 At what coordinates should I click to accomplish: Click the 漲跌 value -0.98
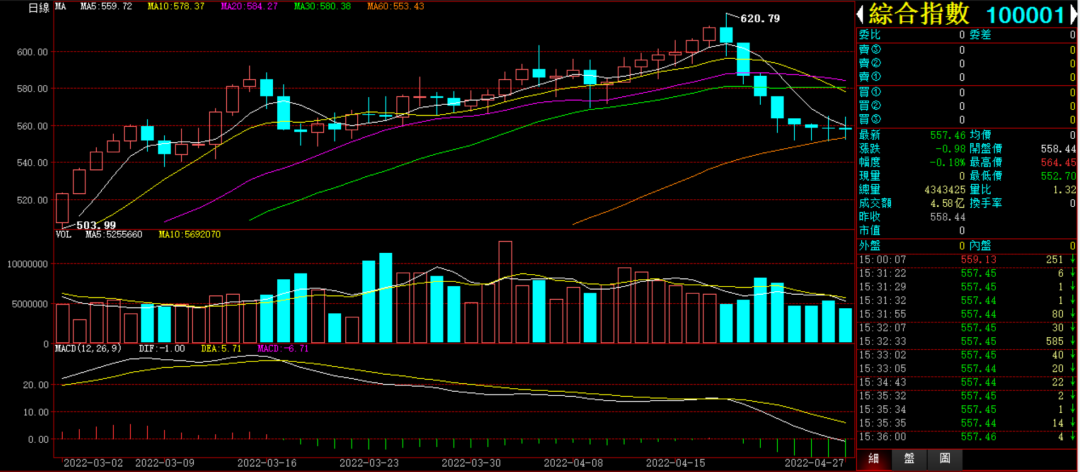953,148
